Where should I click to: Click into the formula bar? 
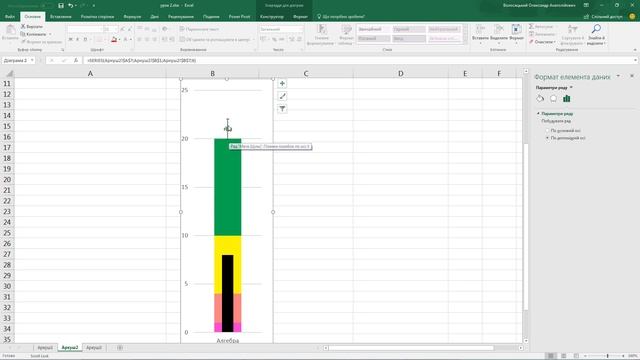click(359, 60)
